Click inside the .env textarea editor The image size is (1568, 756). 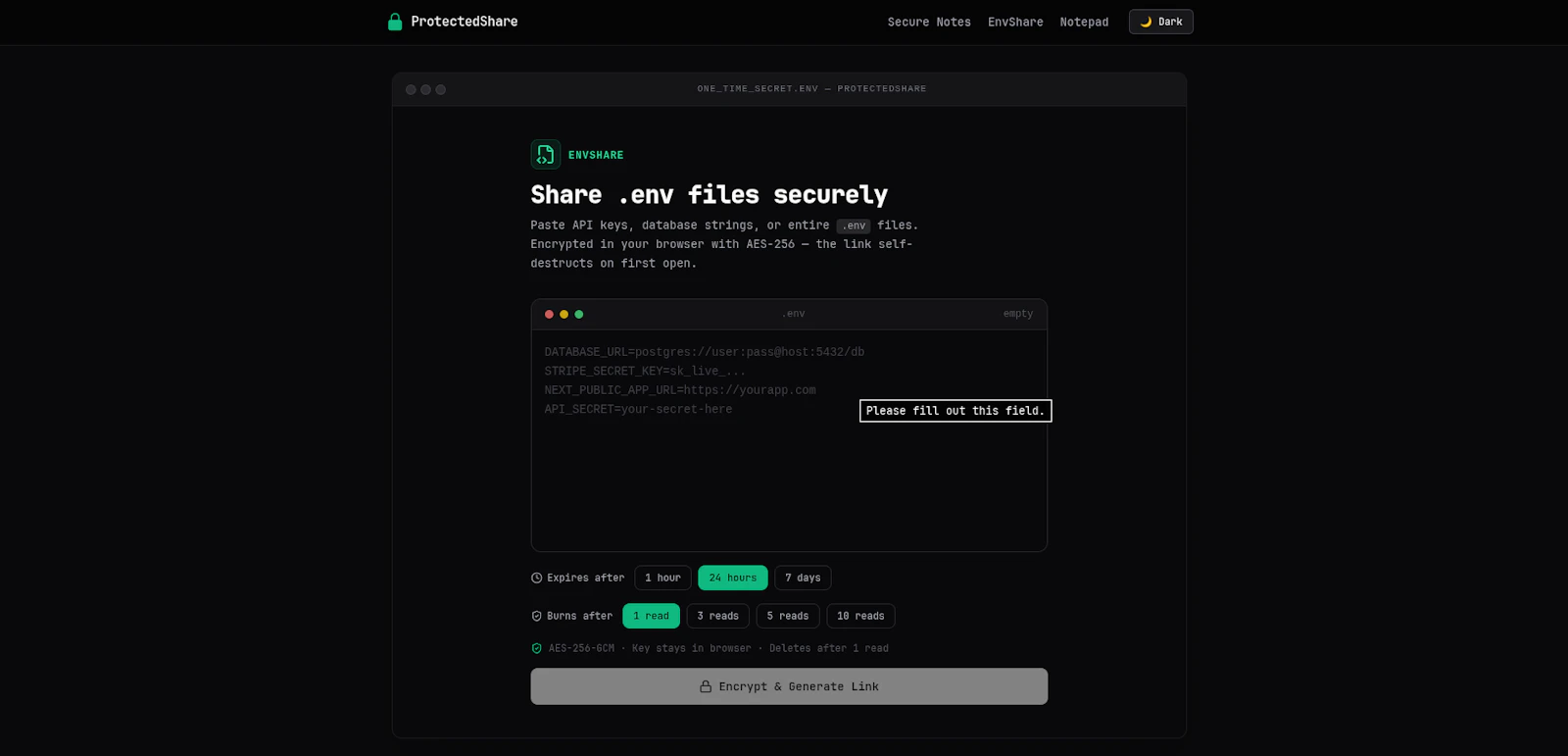[x=789, y=439]
